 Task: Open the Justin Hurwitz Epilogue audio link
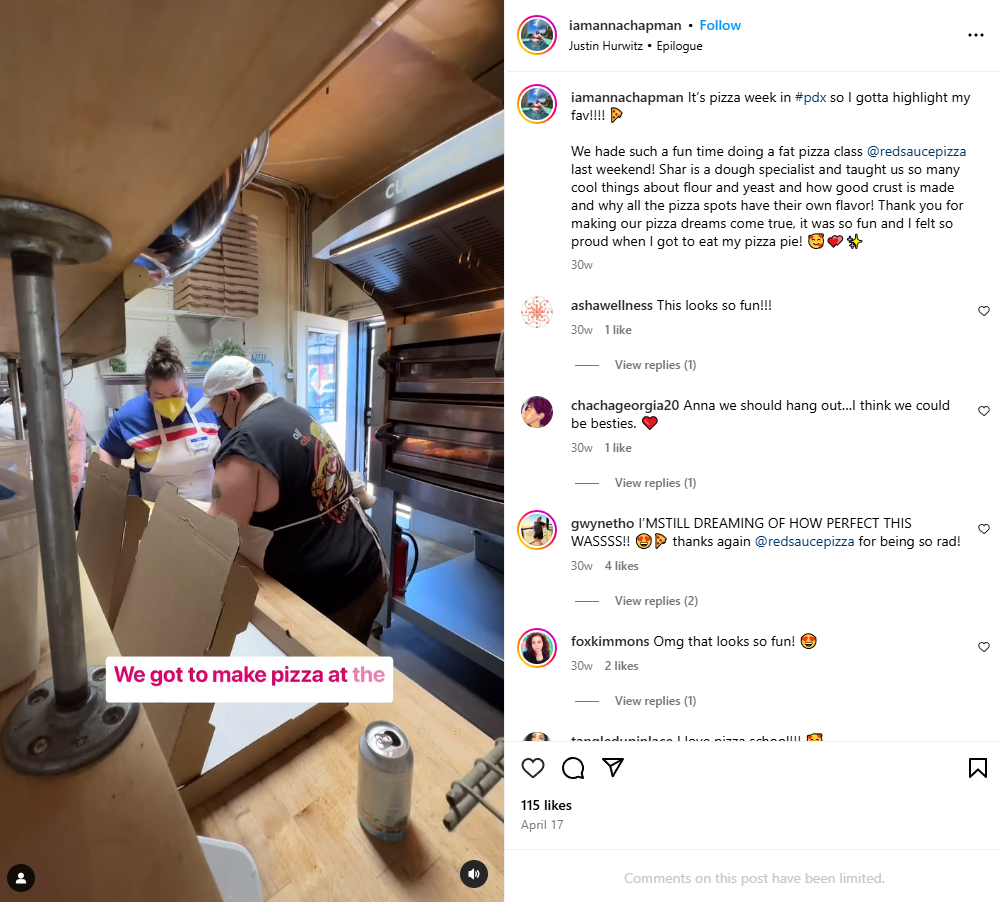coord(635,46)
